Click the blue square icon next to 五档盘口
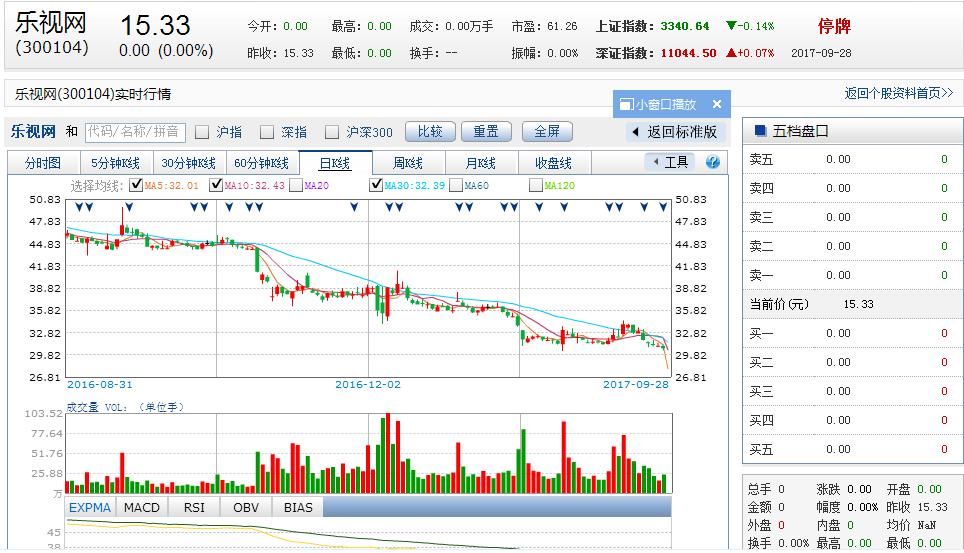 [x=760, y=130]
